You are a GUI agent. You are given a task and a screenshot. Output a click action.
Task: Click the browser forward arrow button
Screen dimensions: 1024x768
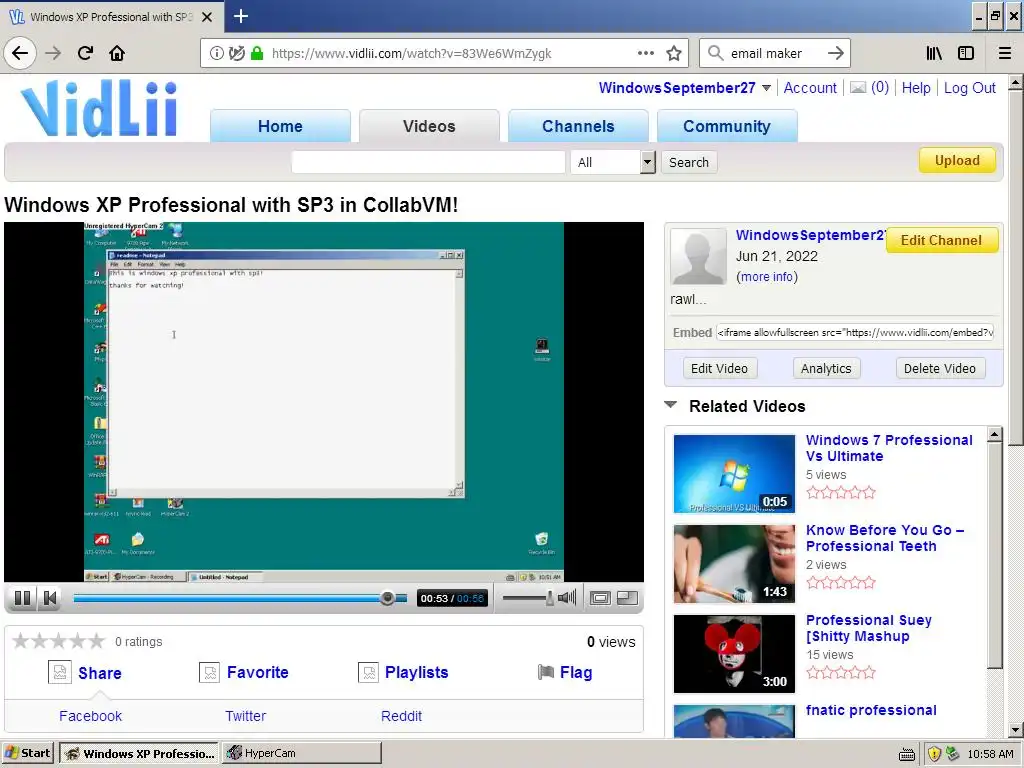pyautogui.click(x=53, y=53)
